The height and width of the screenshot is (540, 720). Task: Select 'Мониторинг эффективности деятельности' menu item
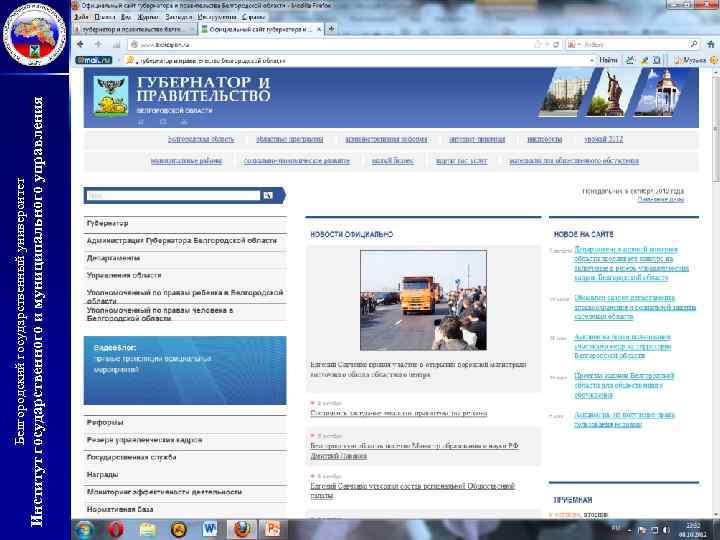pyautogui.click(x=185, y=492)
